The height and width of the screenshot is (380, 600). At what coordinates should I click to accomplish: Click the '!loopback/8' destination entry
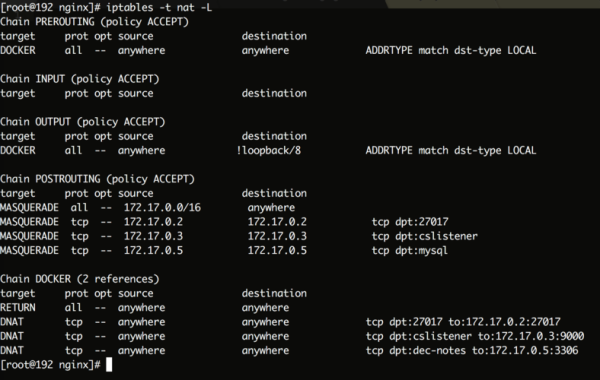point(269,150)
